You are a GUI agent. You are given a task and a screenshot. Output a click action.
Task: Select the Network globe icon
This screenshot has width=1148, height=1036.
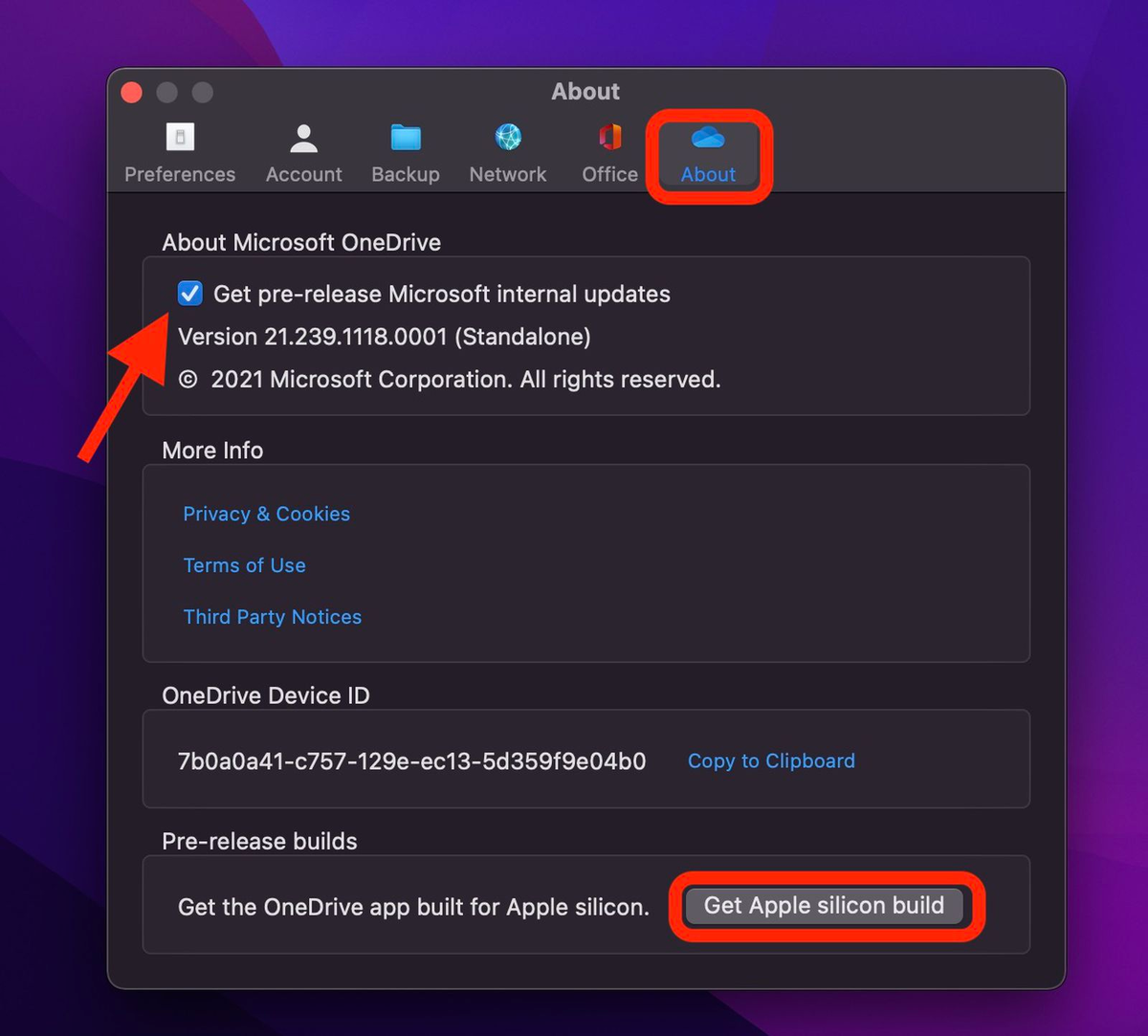(508, 137)
